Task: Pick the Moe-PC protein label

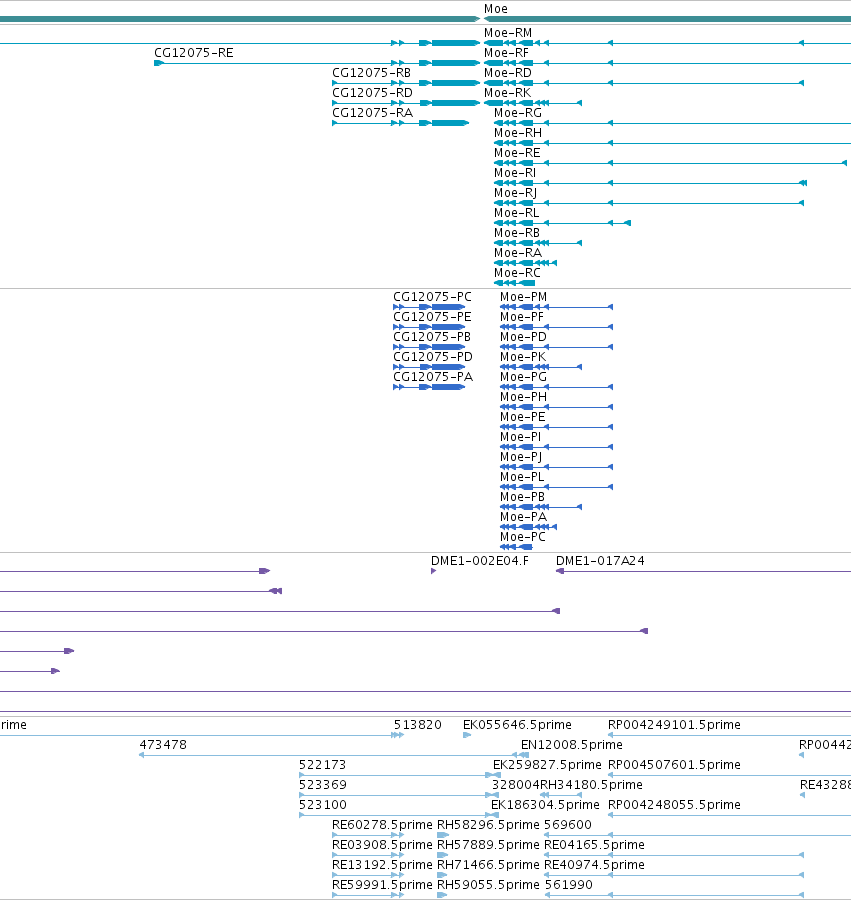Action: pos(522,537)
